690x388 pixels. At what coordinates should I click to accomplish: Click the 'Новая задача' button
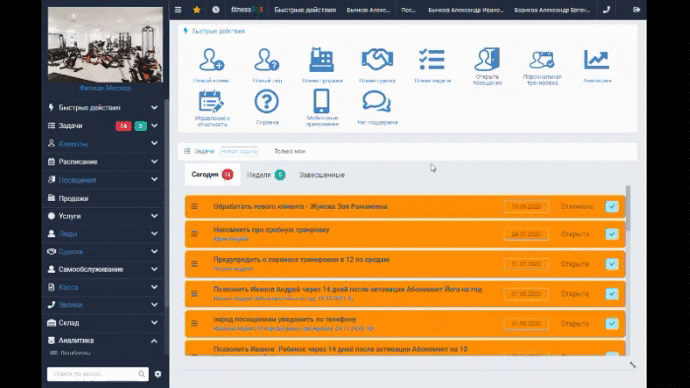(x=239, y=151)
